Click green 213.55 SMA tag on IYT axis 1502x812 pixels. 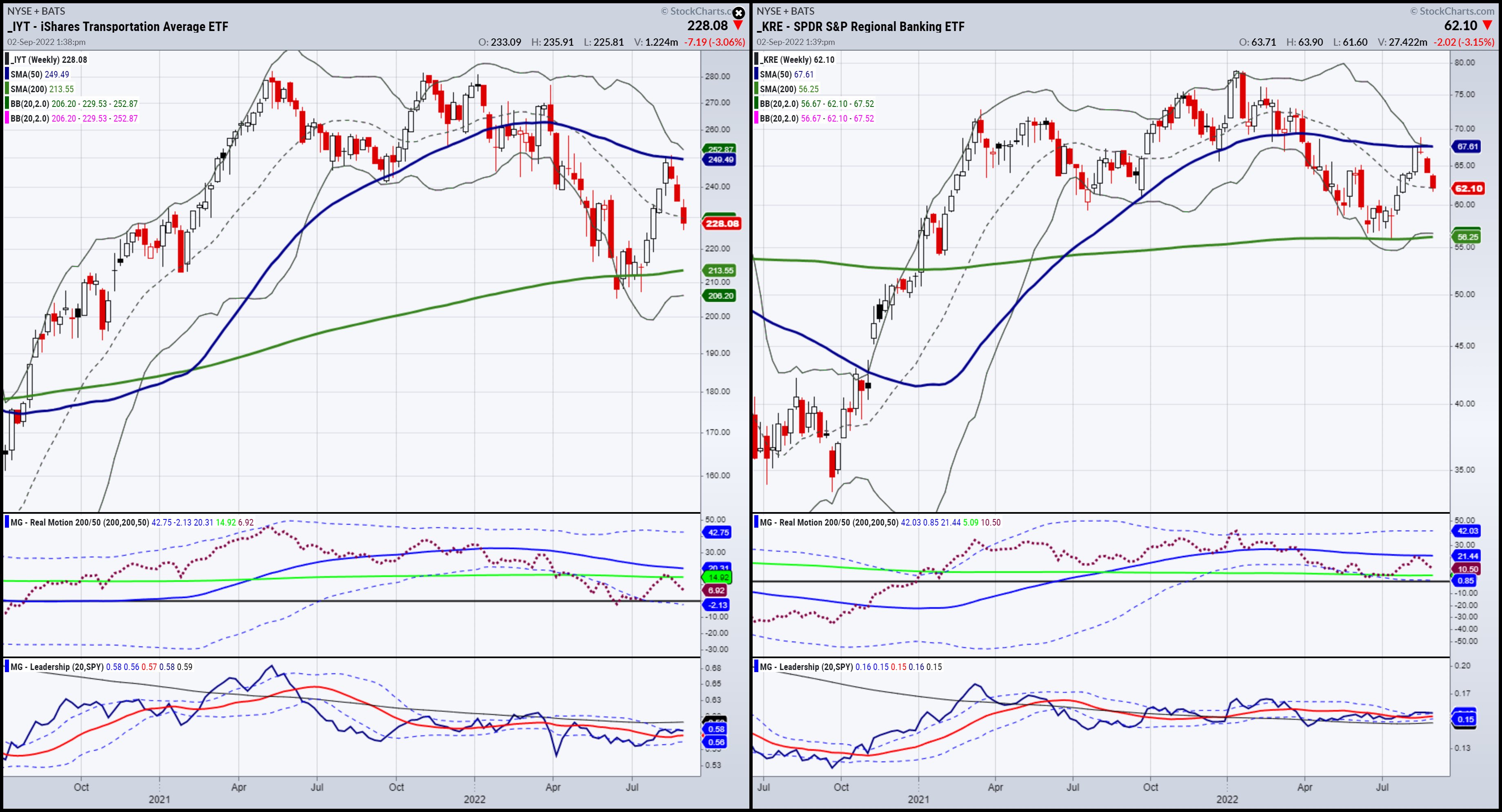tap(721, 271)
